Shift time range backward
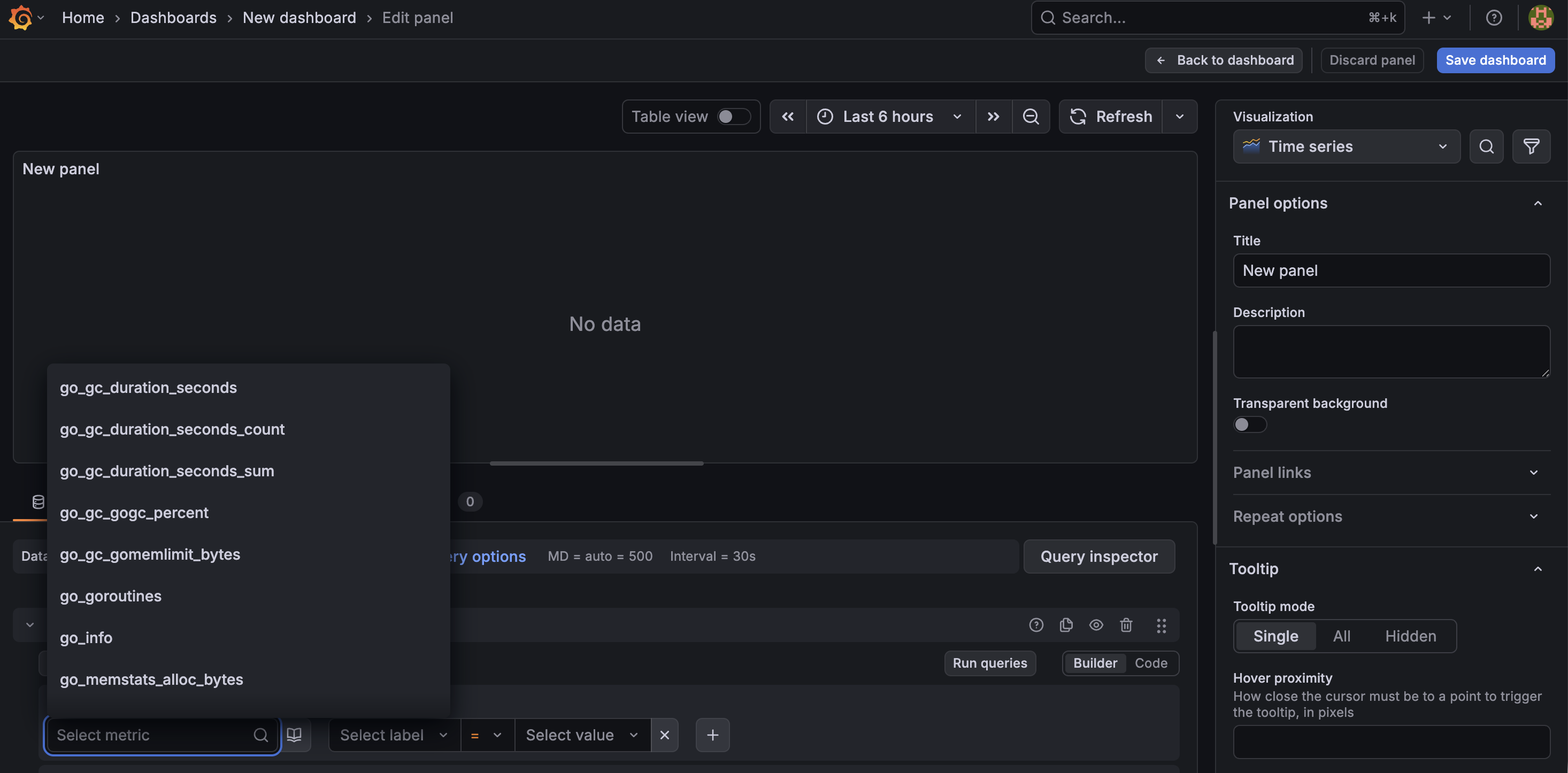This screenshot has width=1568, height=773. 788,116
